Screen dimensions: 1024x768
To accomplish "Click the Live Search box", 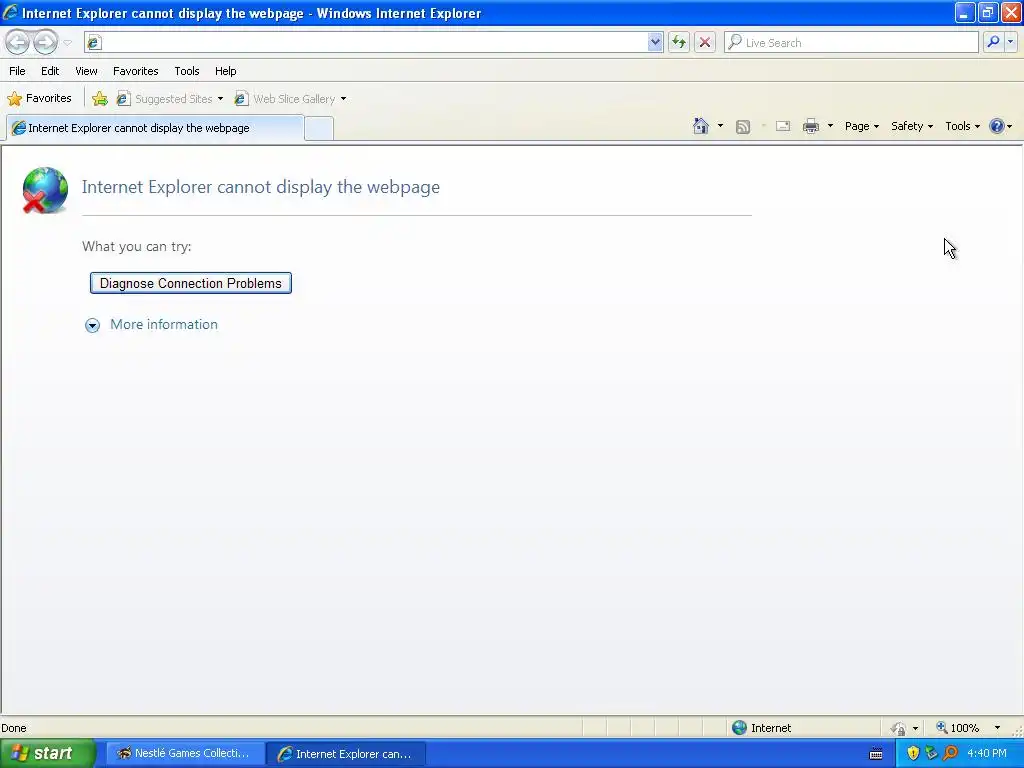I will (851, 42).
